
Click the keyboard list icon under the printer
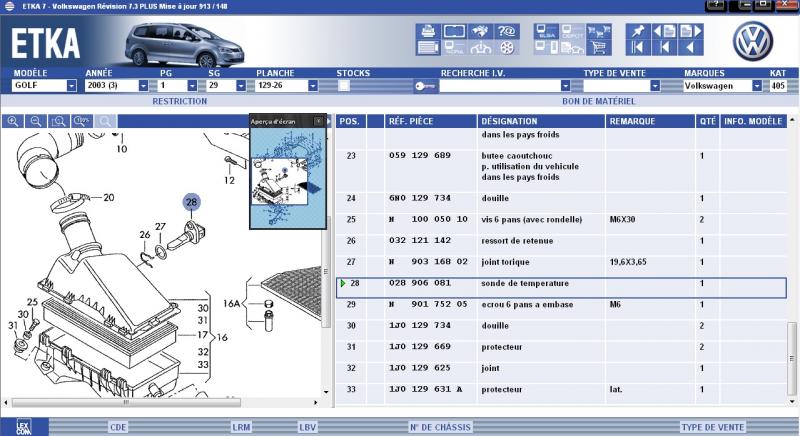pos(428,48)
